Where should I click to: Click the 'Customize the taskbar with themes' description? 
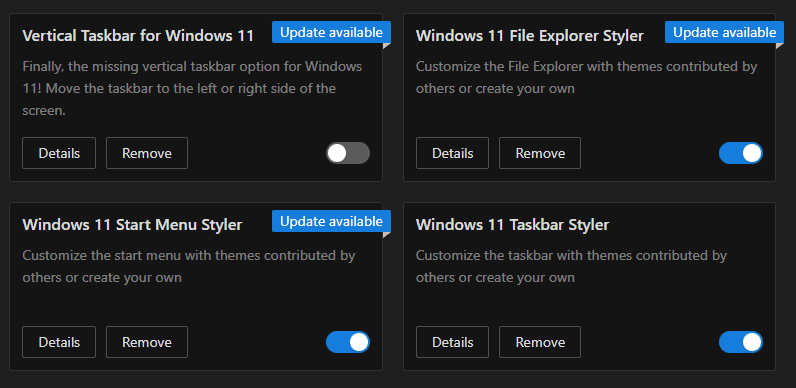tap(571, 266)
